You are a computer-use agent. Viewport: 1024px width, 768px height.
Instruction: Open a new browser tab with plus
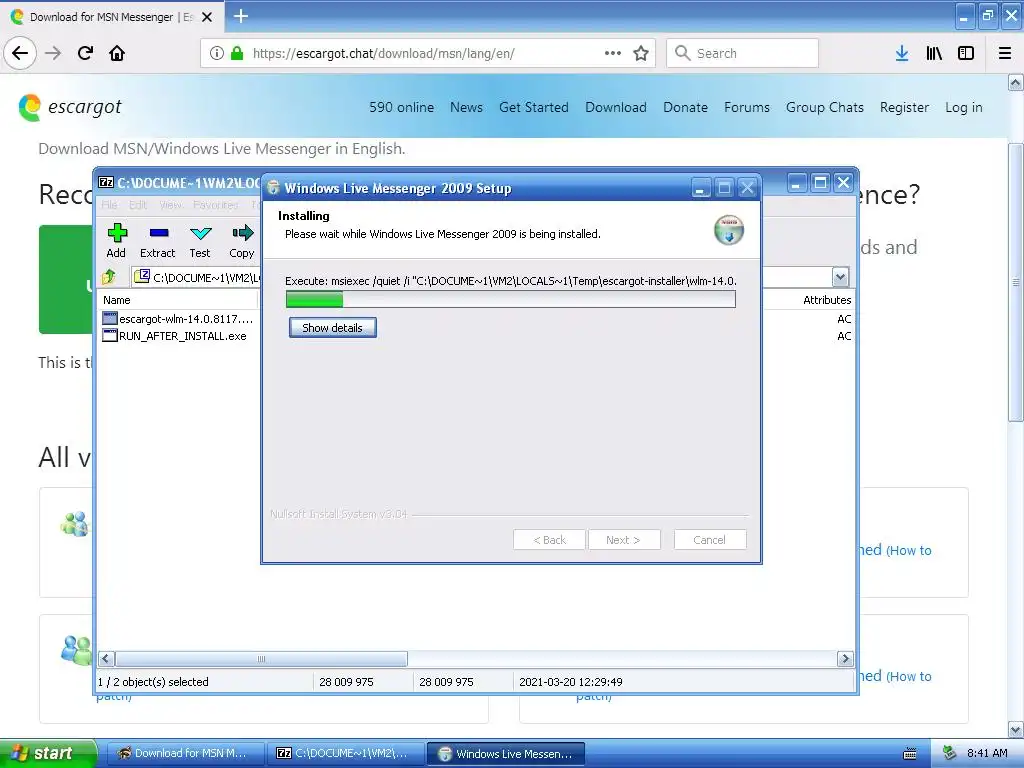[241, 16]
